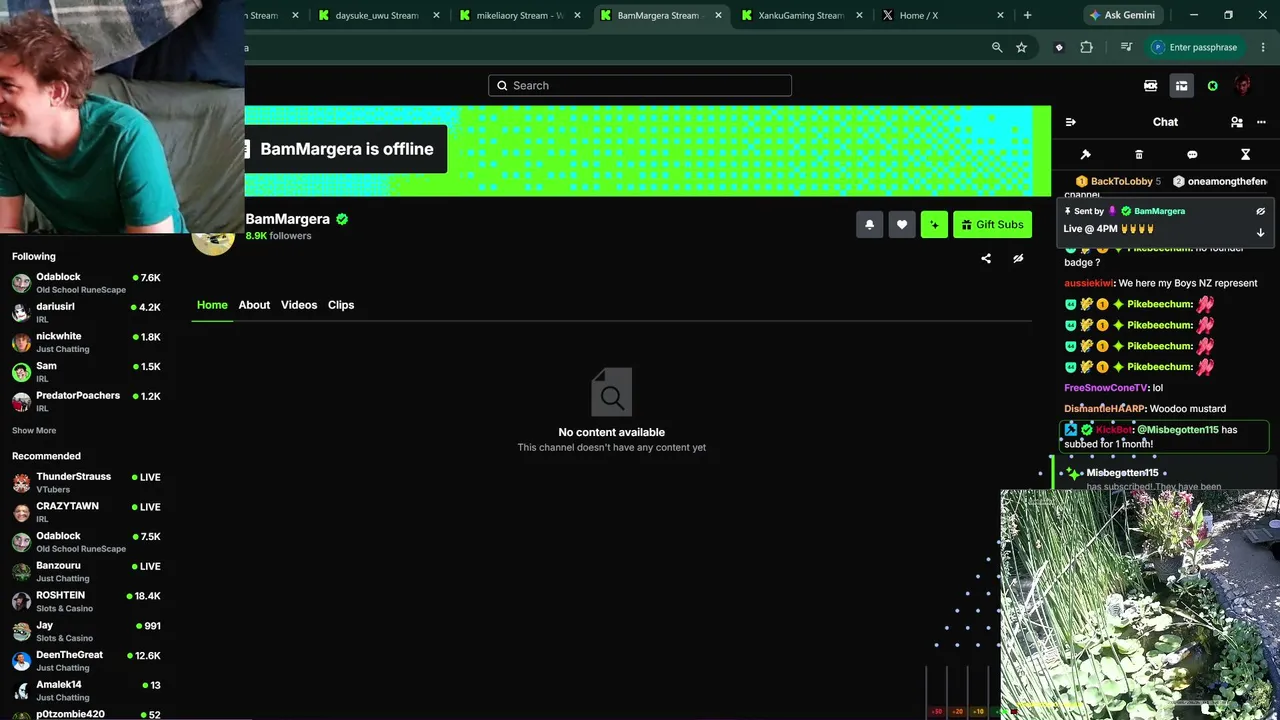Click BackToLobby in the chat leaderboard

1122,181
